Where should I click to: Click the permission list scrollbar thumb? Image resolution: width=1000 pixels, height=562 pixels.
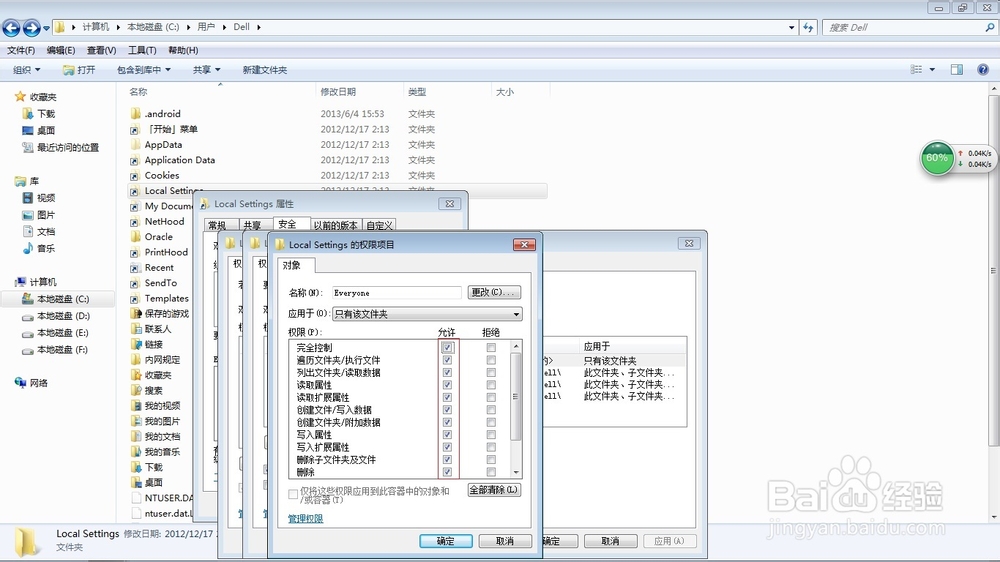516,396
